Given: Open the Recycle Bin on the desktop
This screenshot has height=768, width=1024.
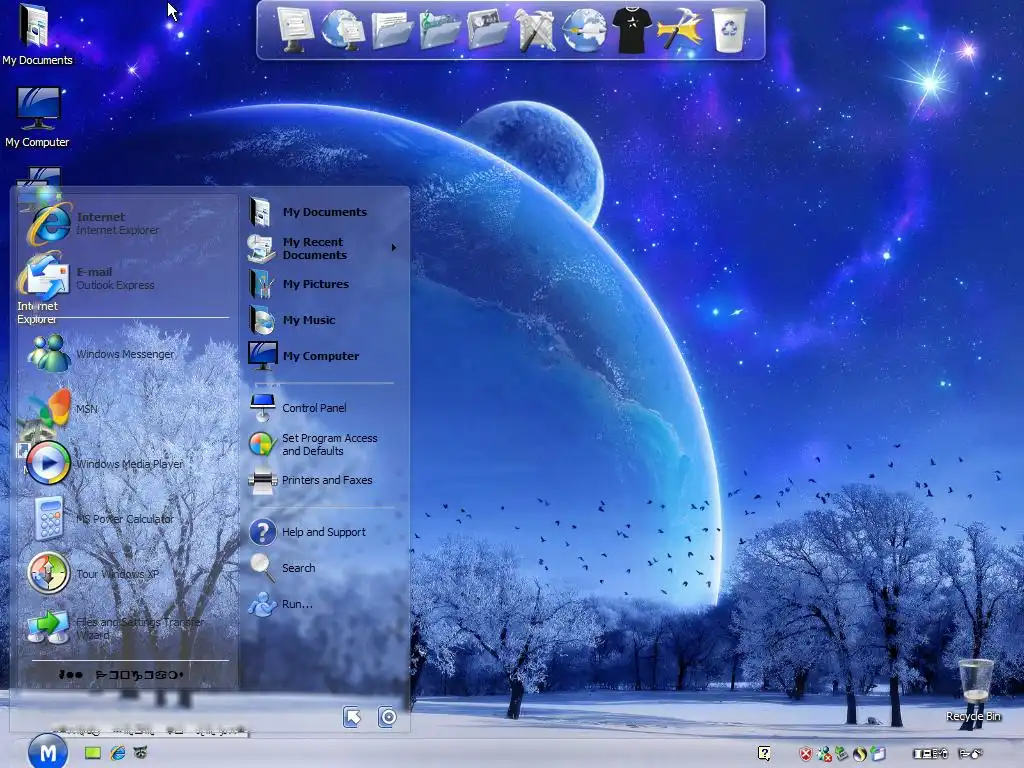Looking at the screenshot, I should (x=974, y=690).
